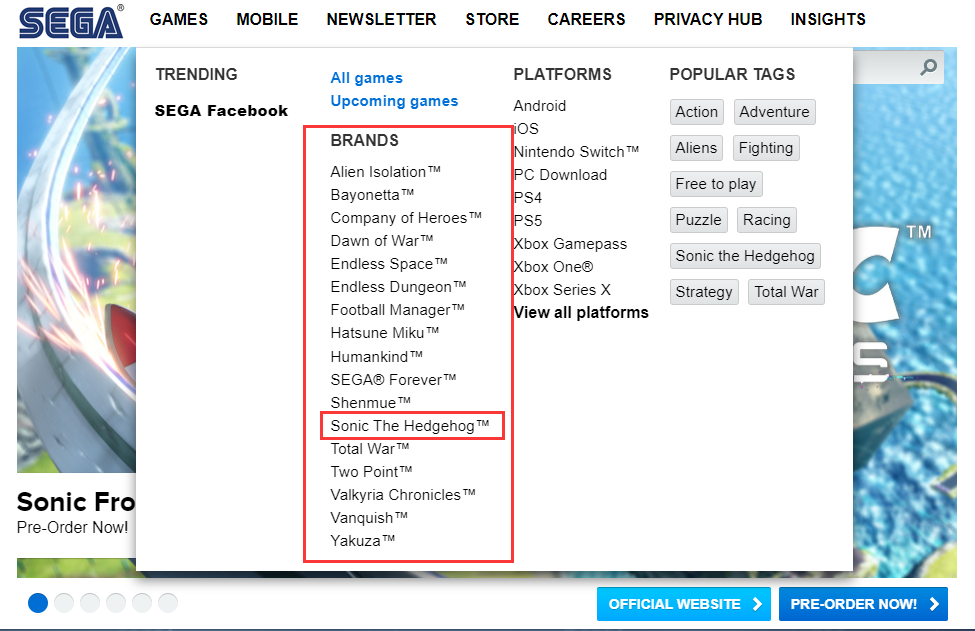Choose the Nintendo Switch platform
The image size is (975, 631).
[x=576, y=152]
